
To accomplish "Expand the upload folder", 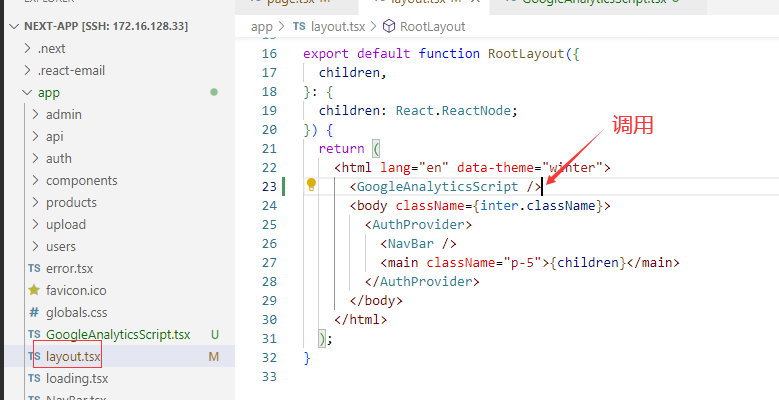I will (36, 225).
